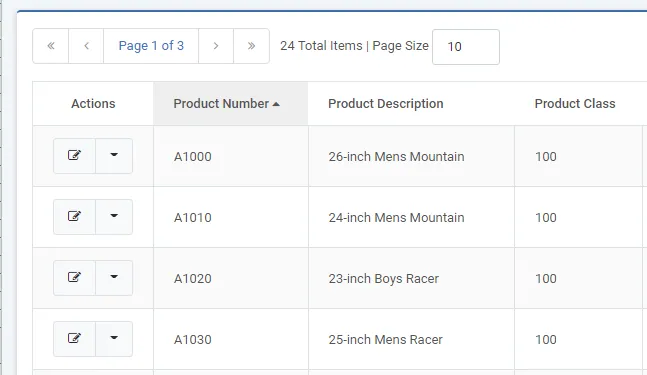Open actions dropdown for product A1020
This screenshot has width=647, height=375.
point(114,278)
